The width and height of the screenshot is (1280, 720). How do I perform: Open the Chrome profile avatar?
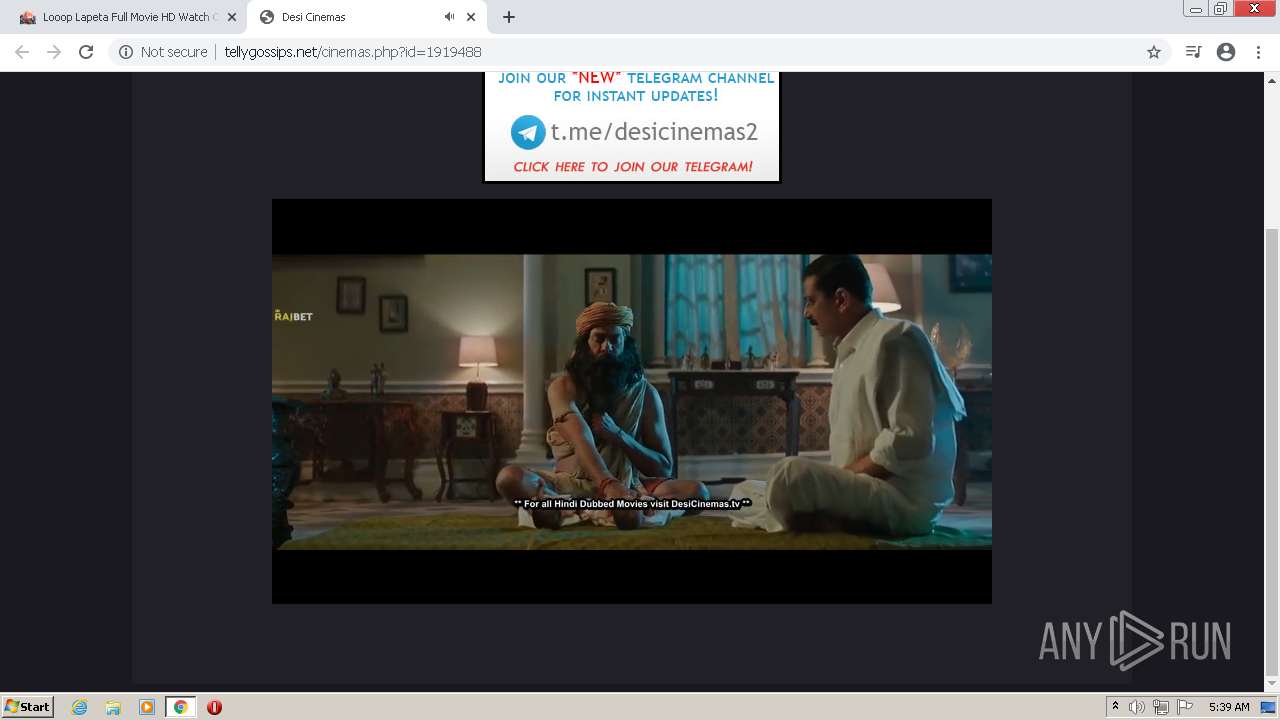[1226, 52]
